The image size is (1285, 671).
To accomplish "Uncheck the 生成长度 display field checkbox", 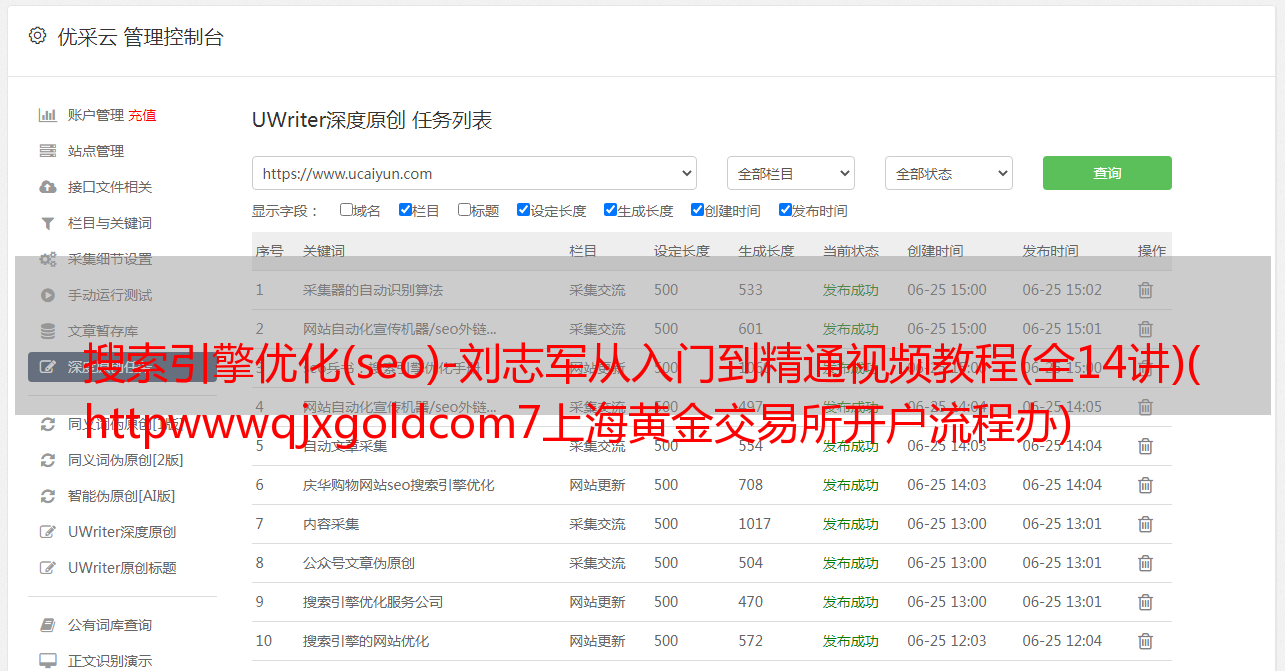I will pos(610,210).
